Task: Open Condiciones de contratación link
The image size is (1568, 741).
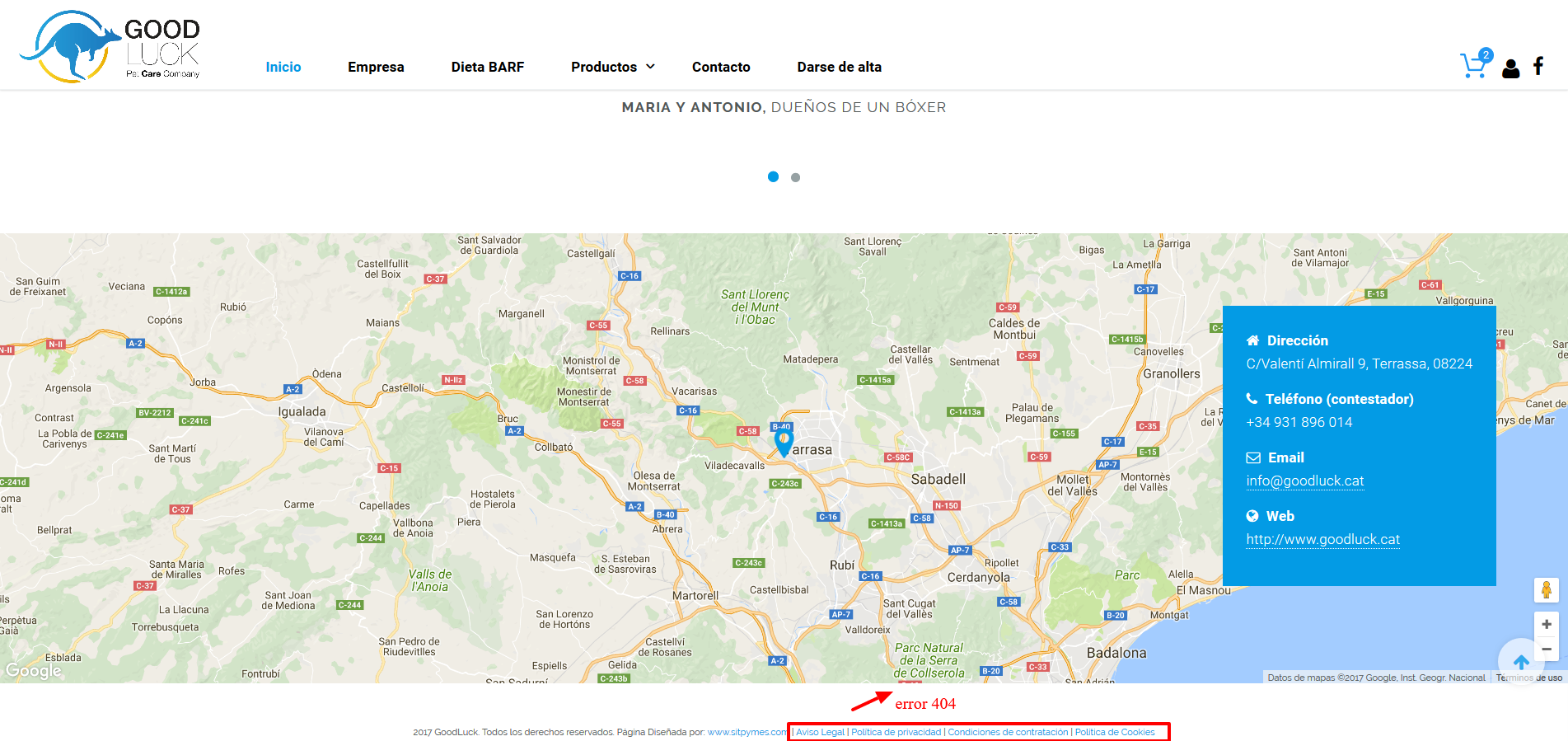Action: 1008,732
